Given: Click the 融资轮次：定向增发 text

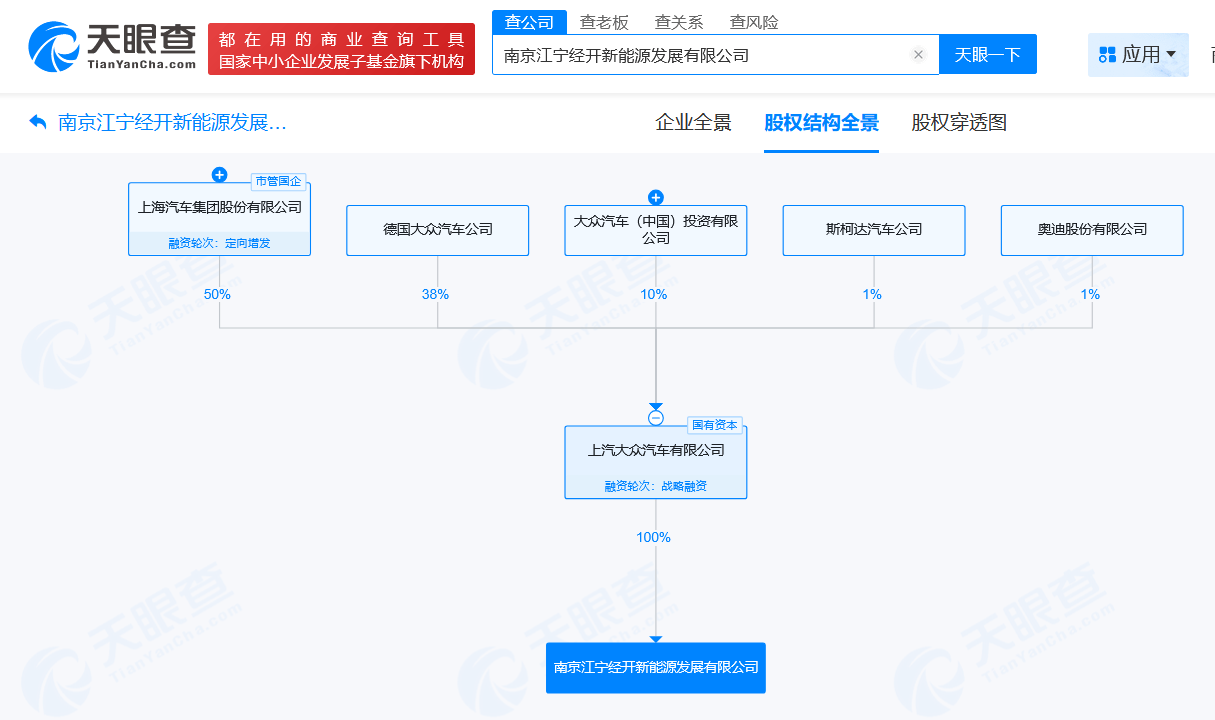Looking at the screenshot, I should pos(219,243).
